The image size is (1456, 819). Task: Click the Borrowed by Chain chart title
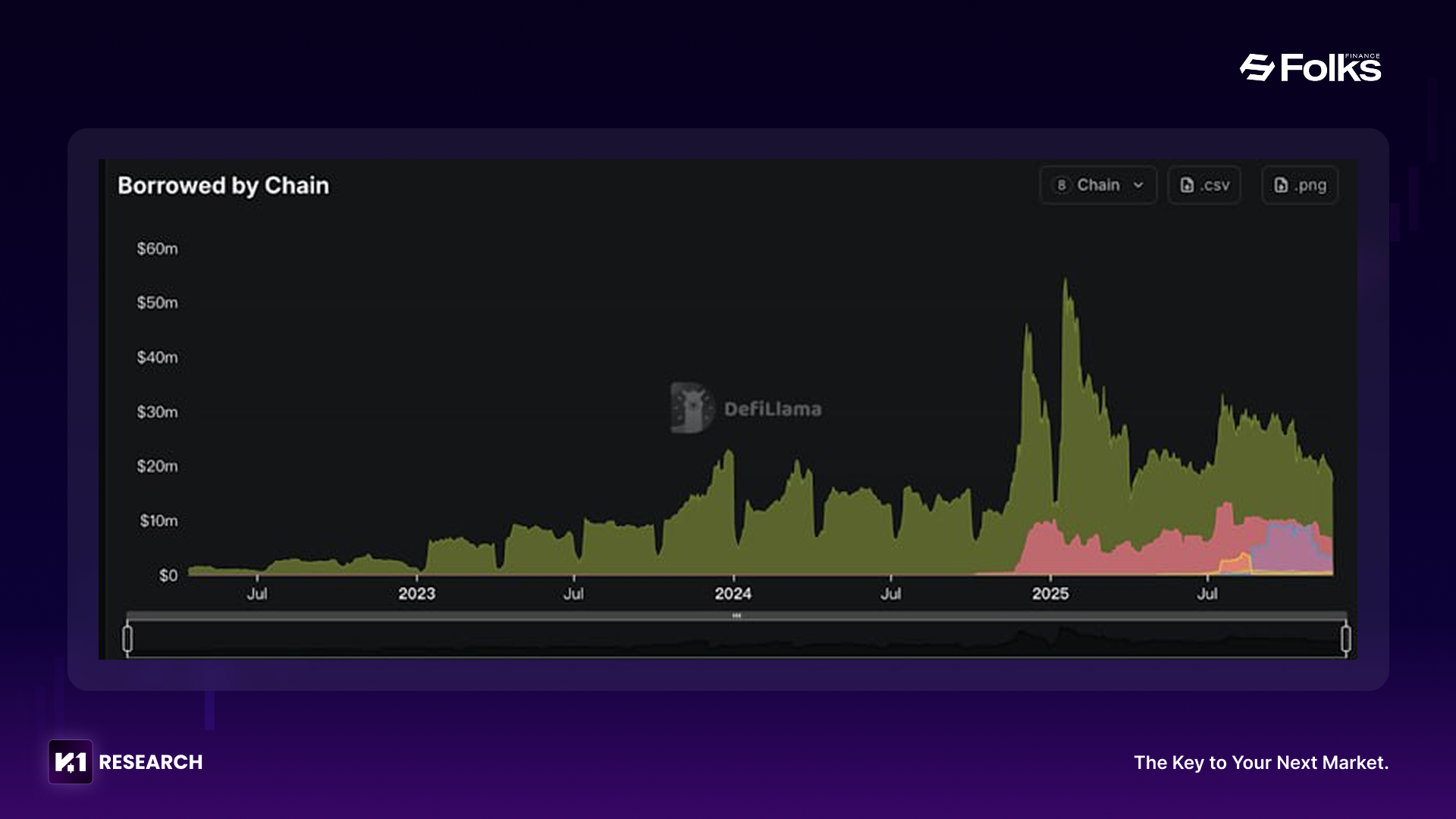(x=223, y=186)
